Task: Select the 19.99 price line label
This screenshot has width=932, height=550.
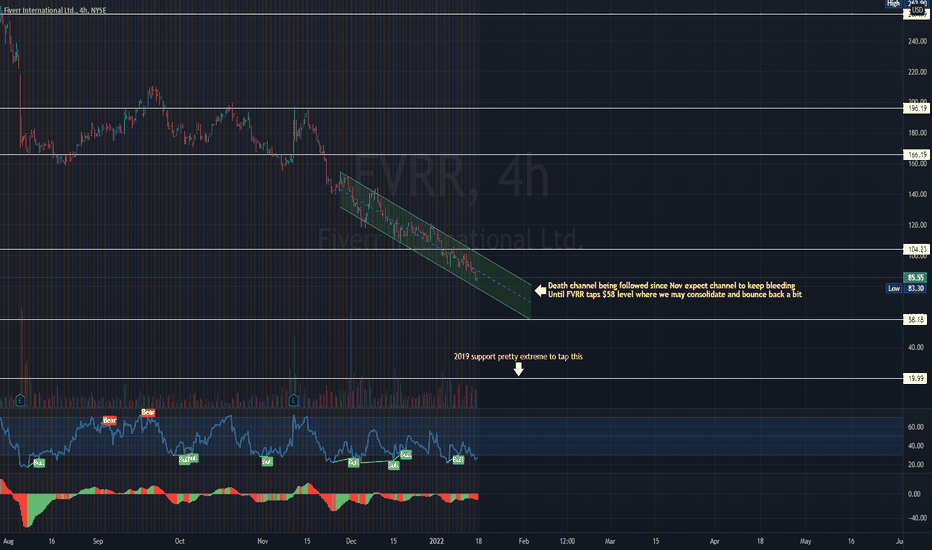Action: 915,378
